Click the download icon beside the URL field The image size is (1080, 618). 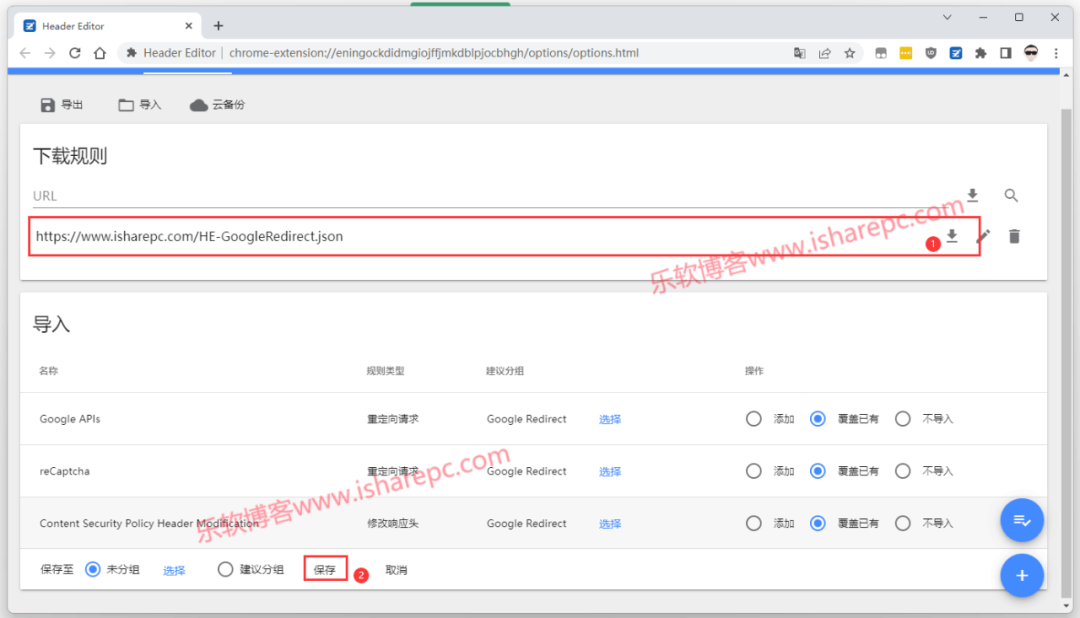click(973, 196)
